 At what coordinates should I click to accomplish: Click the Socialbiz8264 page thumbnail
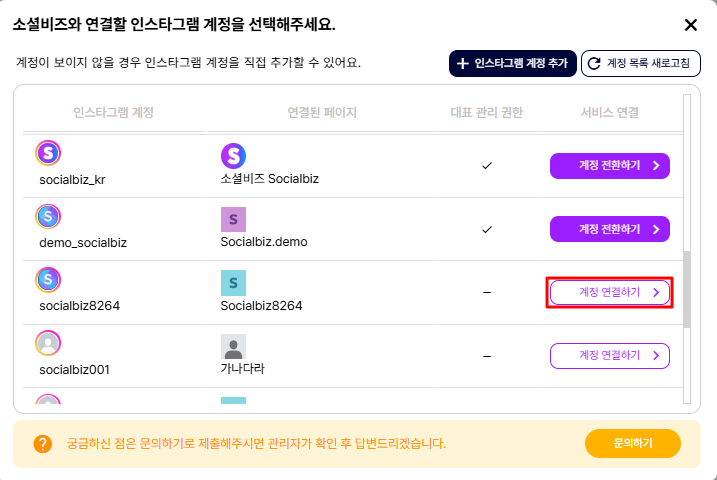pos(233,282)
